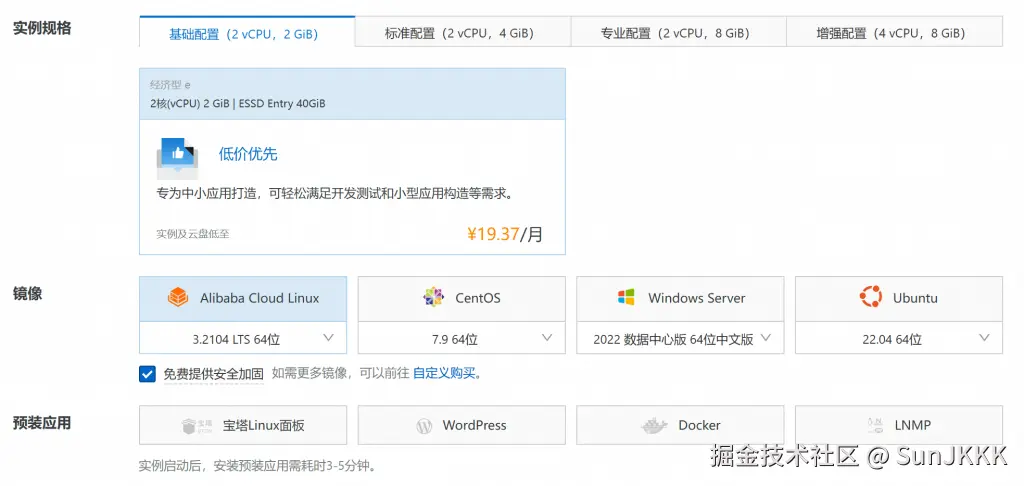Click the 实例规格 section label
This screenshot has height=486, width=1024.
(42, 28)
